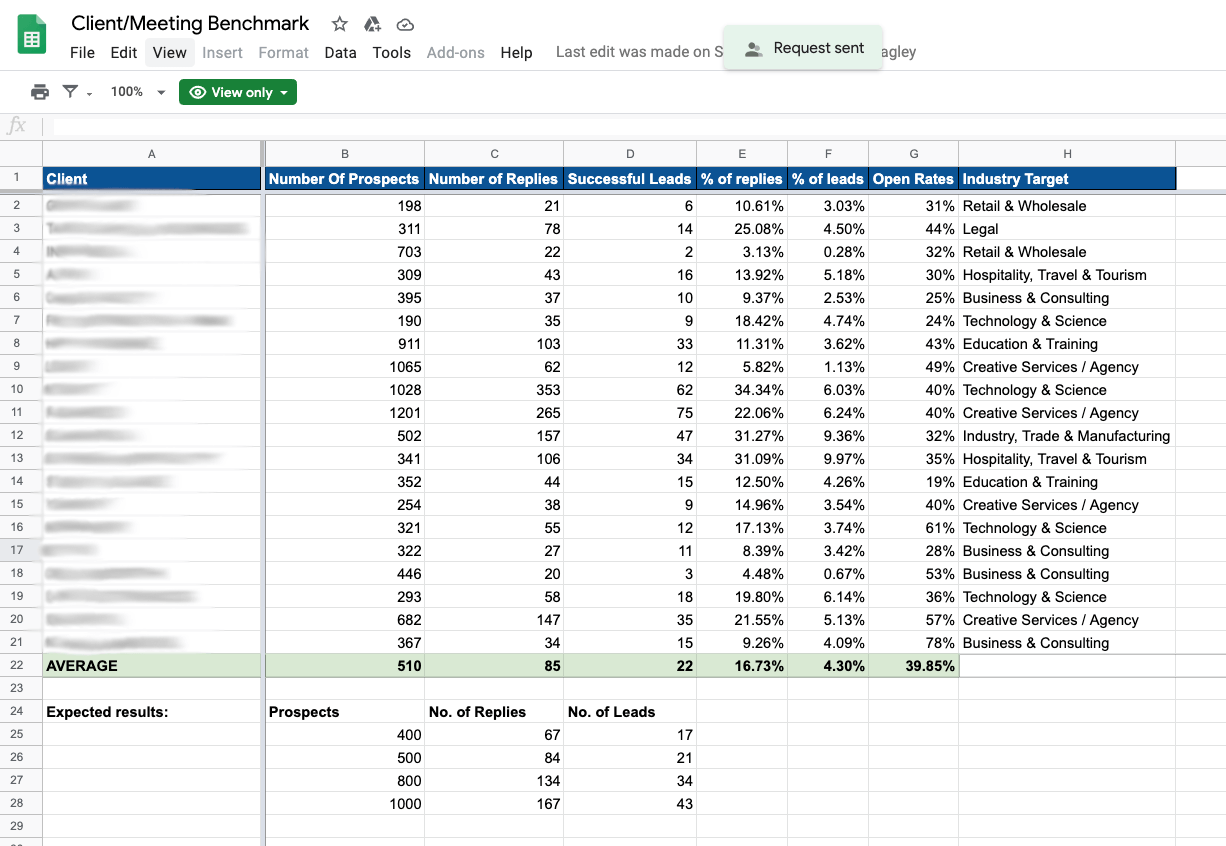Click into the formula bar field
This screenshot has width=1226, height=846.
click(x=640, y=126)
